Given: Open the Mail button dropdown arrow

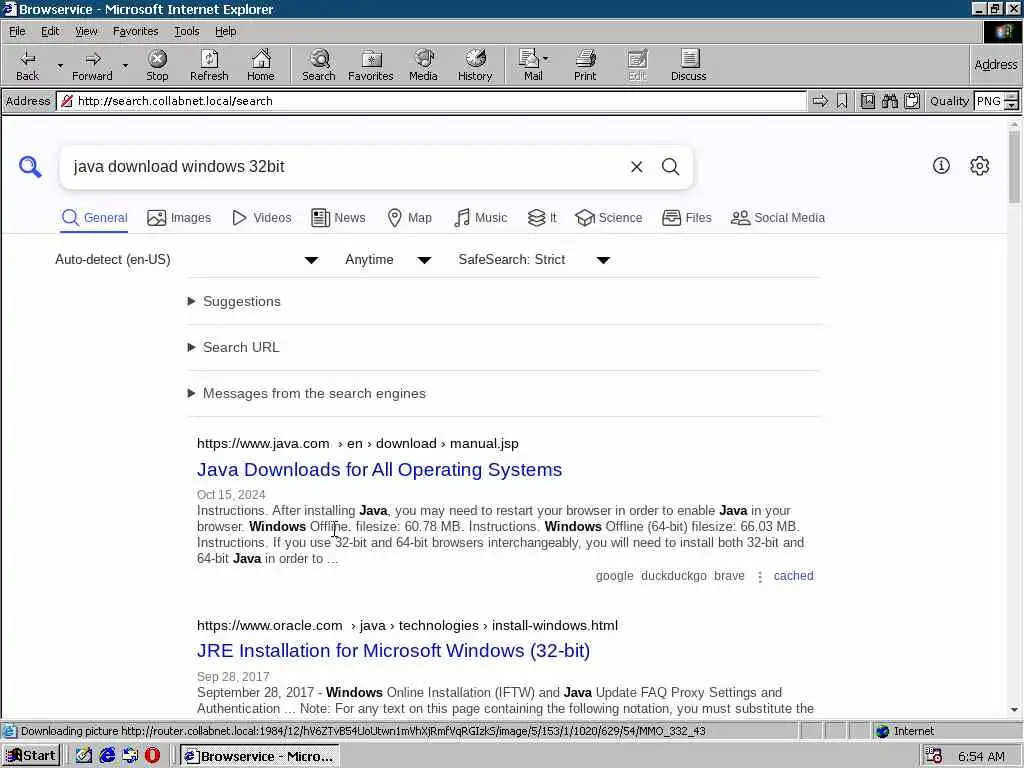Looking at the screenshot, I should point(545,59).
